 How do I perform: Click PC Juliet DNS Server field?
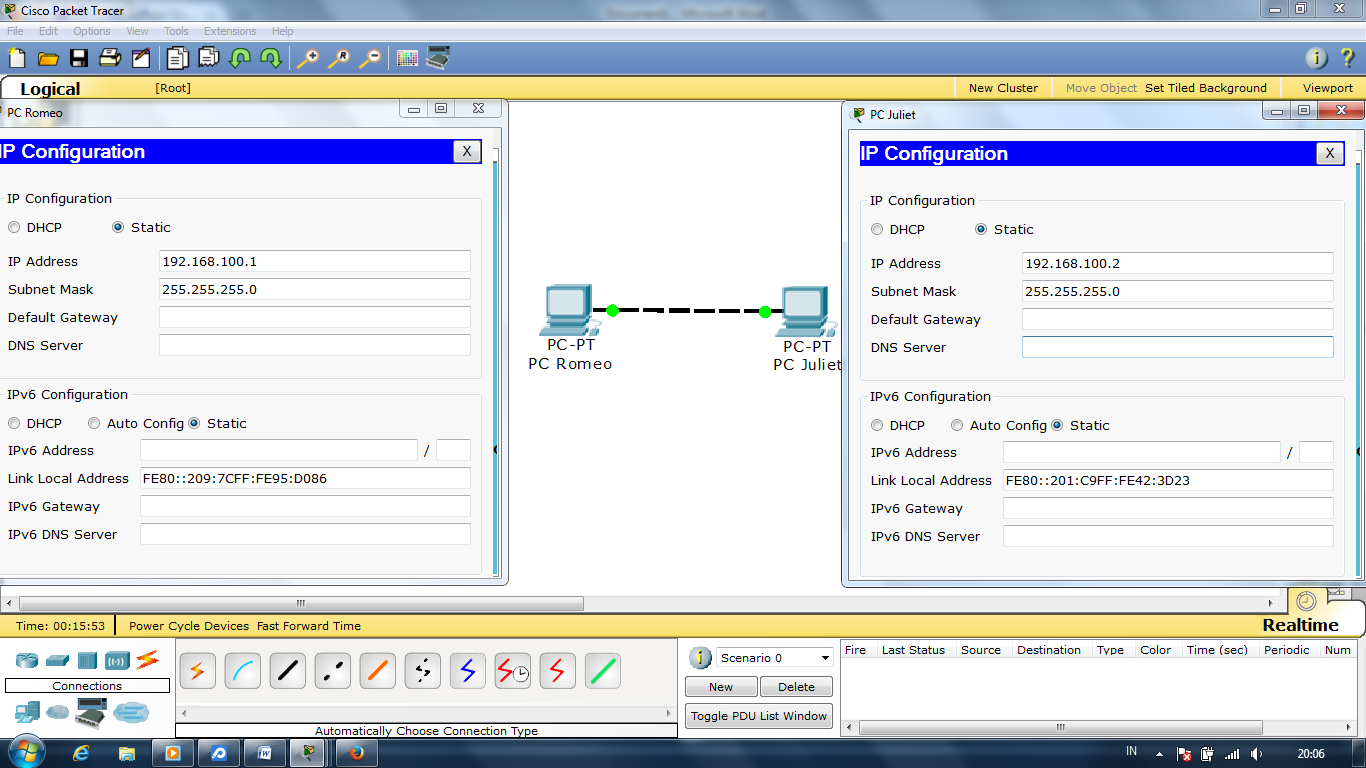coord(1177,347)
